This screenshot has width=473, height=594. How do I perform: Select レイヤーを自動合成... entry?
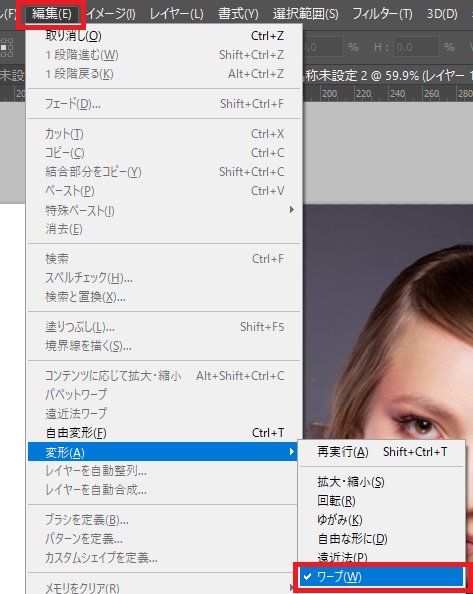coord(163,490)
